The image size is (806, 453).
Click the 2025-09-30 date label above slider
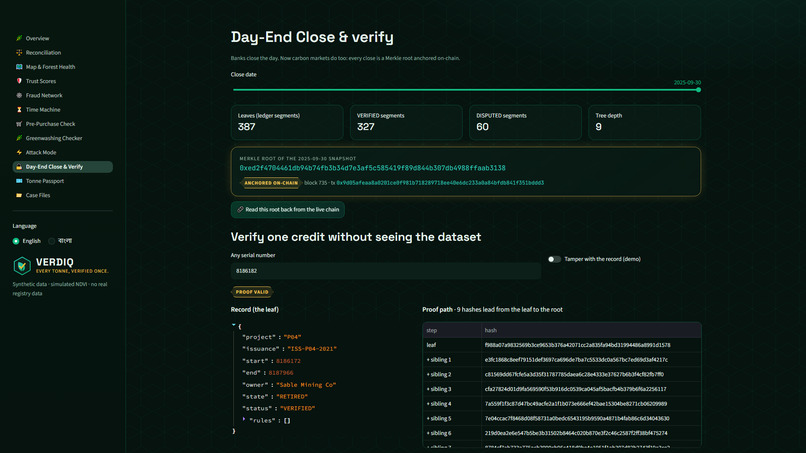point(687,82)
